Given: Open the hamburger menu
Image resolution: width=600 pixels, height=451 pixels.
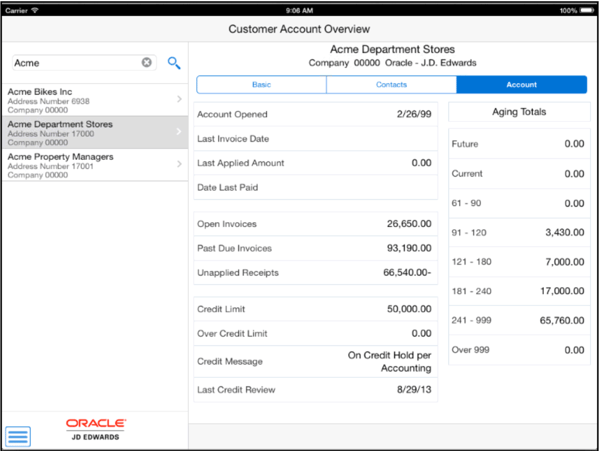Looking at the screenshot, I should [x=18, y=436].
